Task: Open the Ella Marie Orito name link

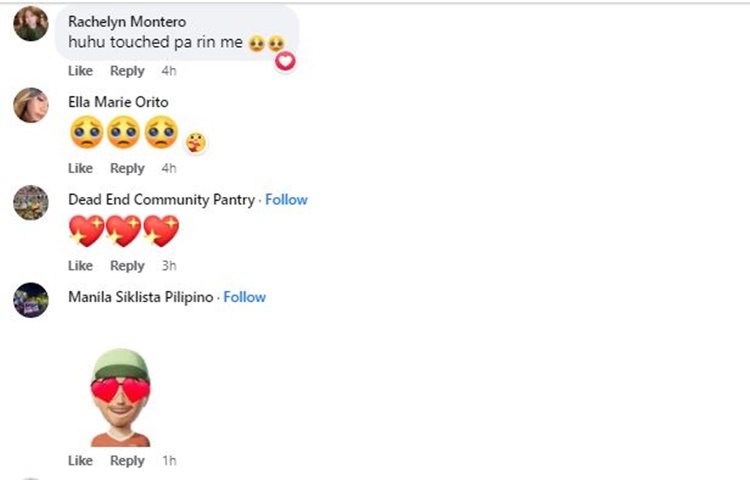Action: click(118, 102)
